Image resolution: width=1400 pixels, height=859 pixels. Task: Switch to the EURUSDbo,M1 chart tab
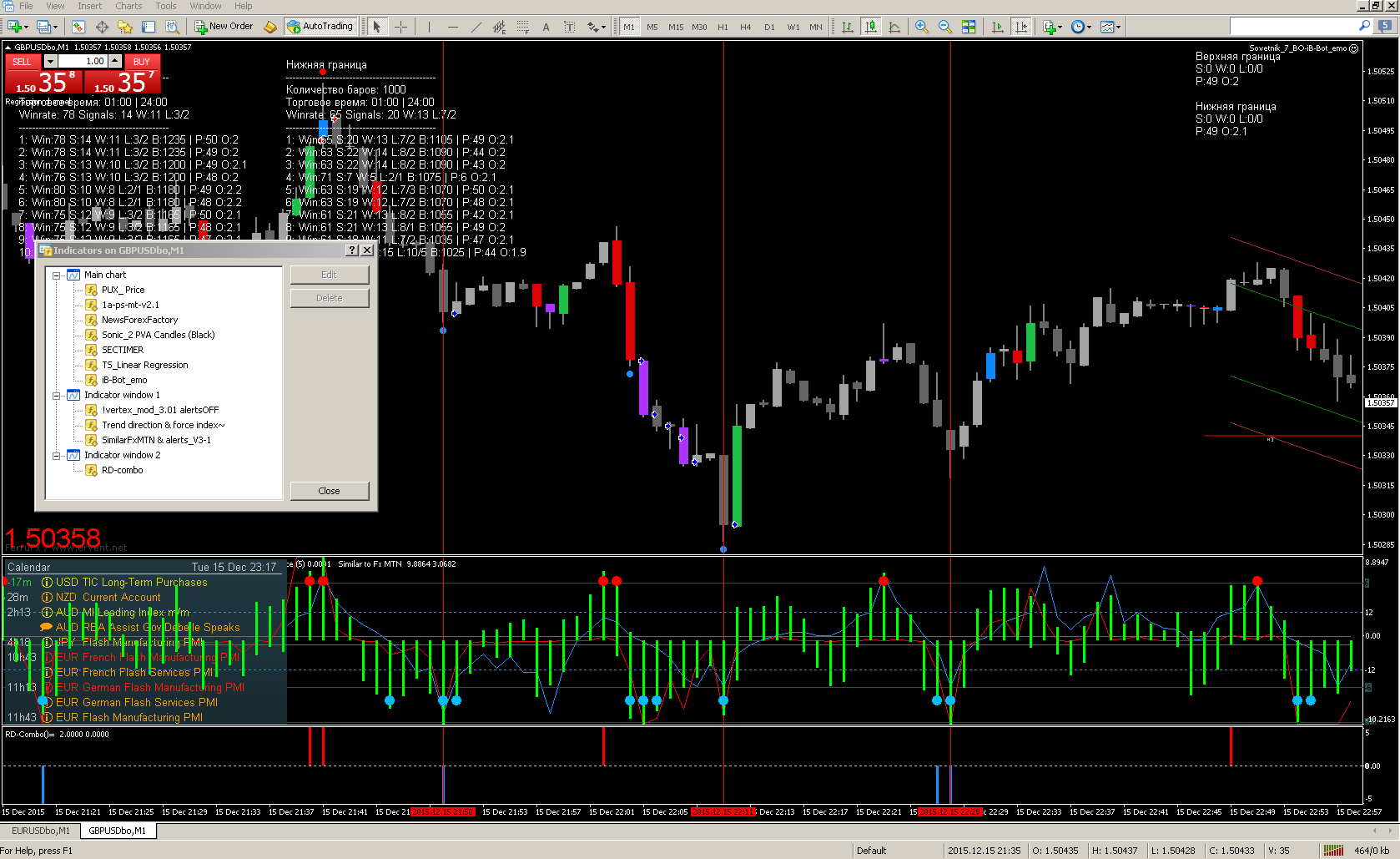click(41, 831)
